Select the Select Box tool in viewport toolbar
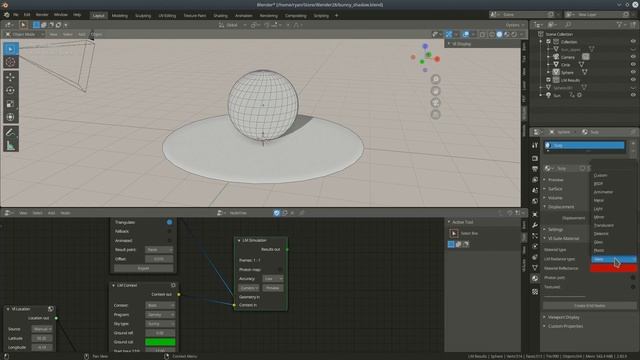640x360 pixels. click(x=11, y=49)
